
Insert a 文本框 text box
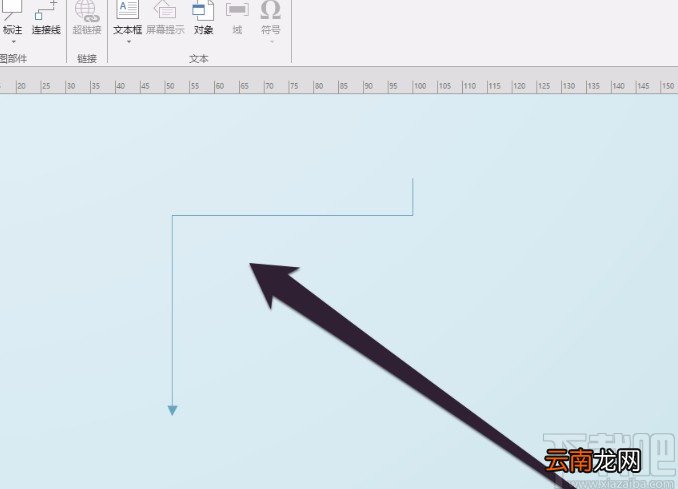tap(128, 18)
